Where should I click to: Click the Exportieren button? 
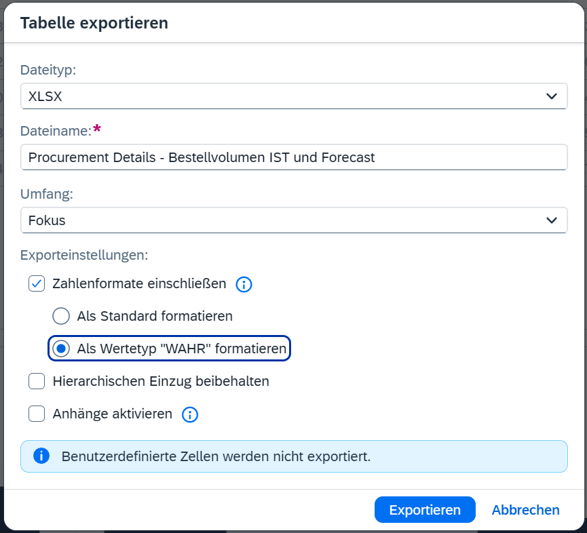(425, 510)
